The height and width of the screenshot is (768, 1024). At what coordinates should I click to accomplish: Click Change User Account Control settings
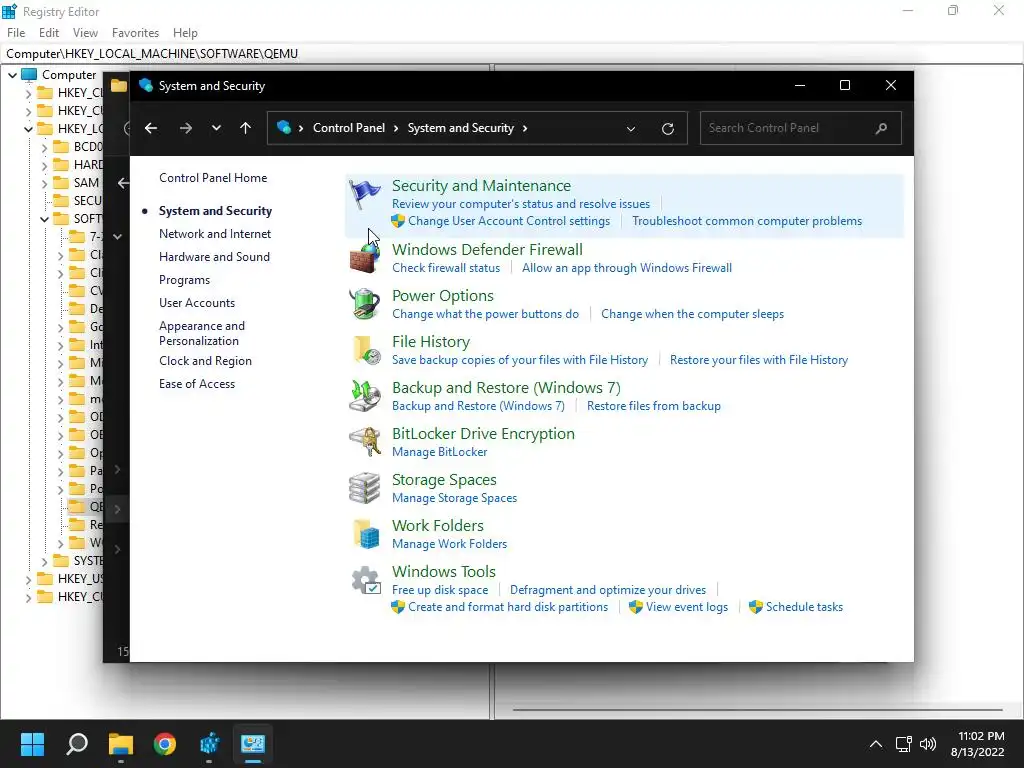click(x=509, y=221)
